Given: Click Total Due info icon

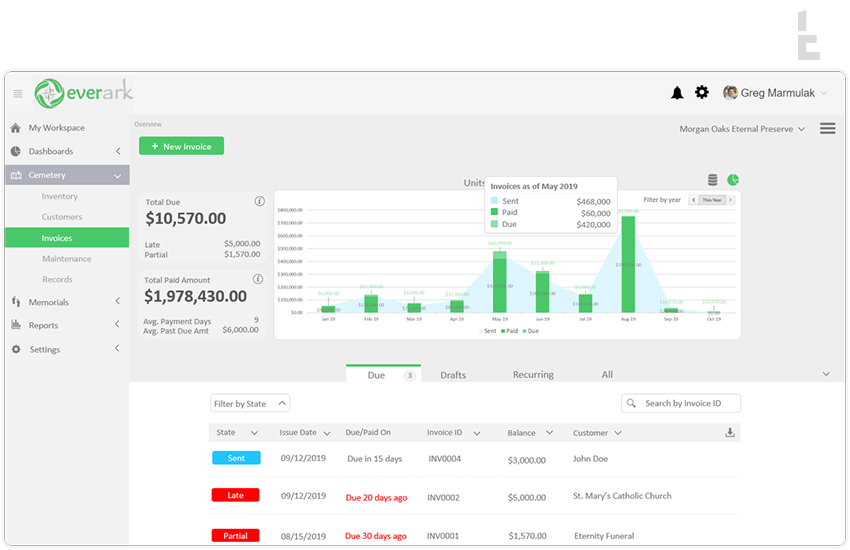Looking at the screenshot, I should point(259,201).
